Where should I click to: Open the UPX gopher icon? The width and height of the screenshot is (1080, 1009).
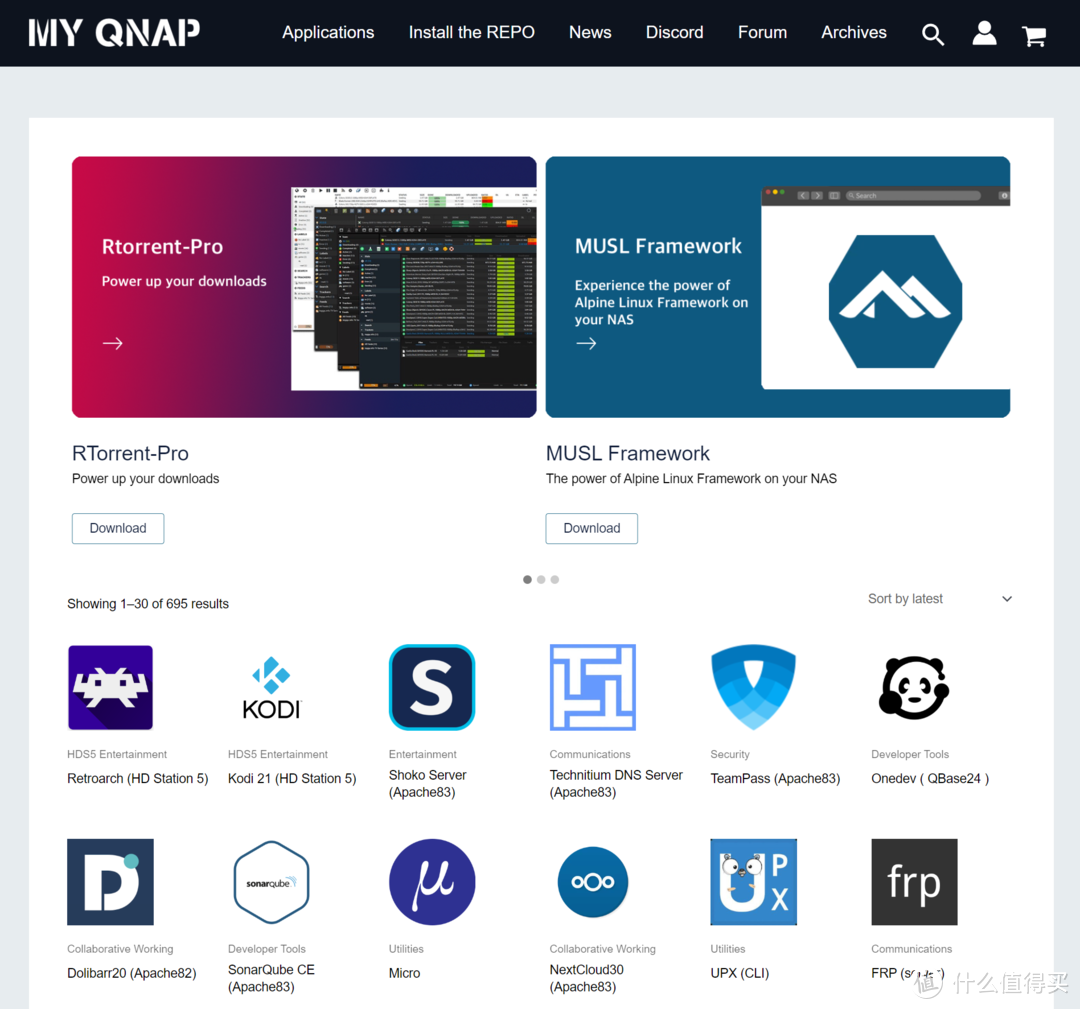click(753, 882)
